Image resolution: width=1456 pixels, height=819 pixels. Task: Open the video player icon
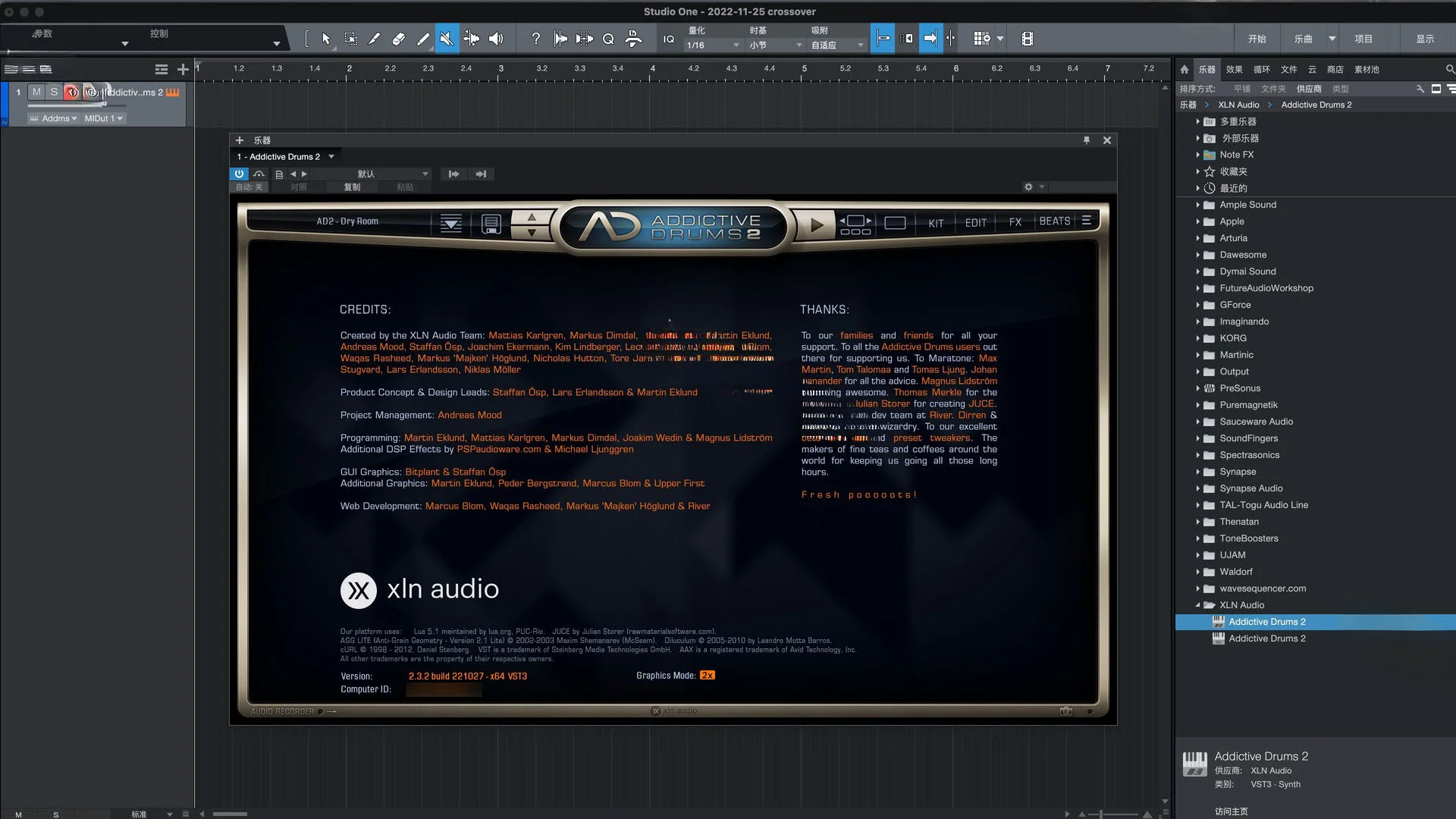pos(1027,39)
